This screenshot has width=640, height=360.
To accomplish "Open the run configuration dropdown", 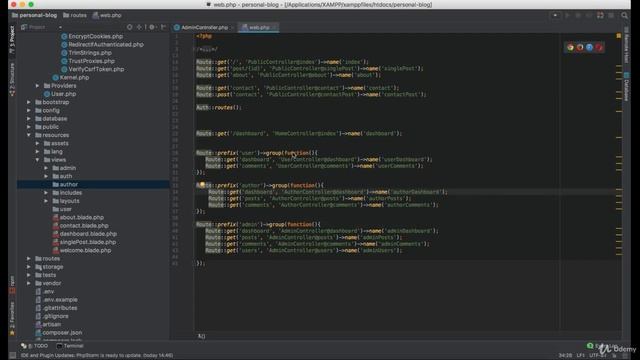I will 556,16.
